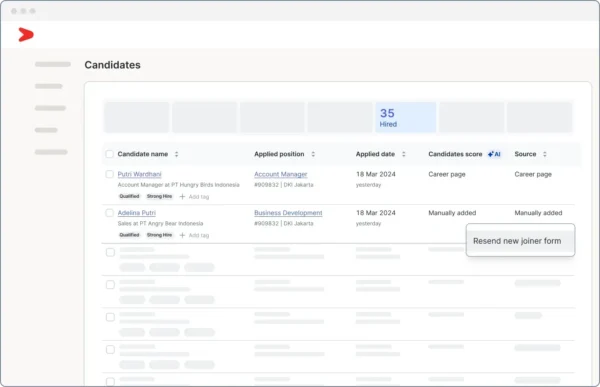This screenshot has height=387, width=600.
Task: Check the Putri Wardhani row checkbox
Action: click(109, 174)
